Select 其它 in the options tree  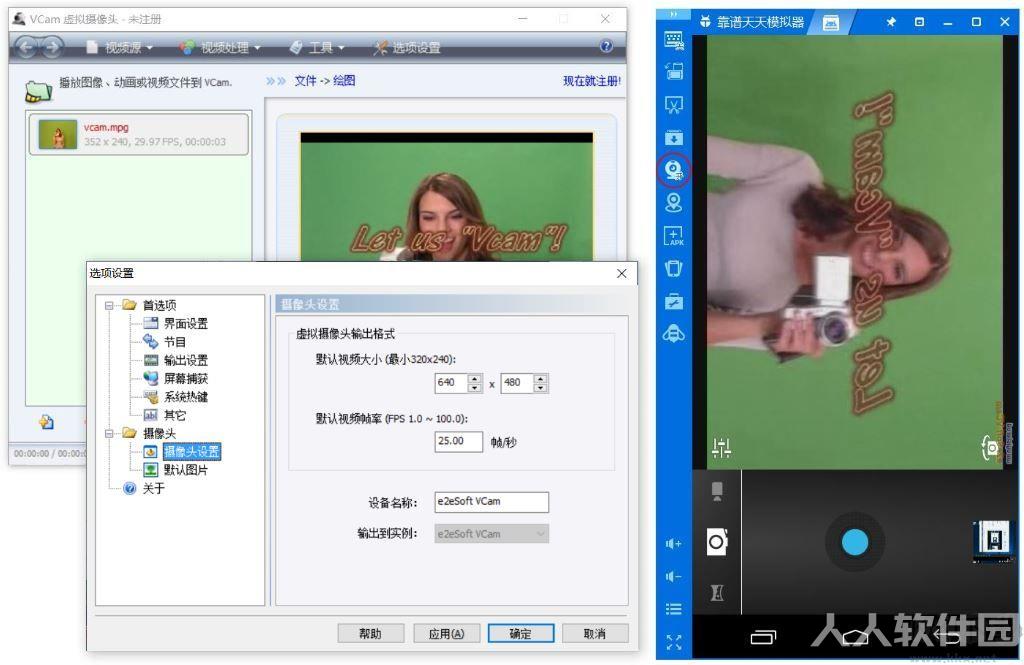[x=174, y=415]
